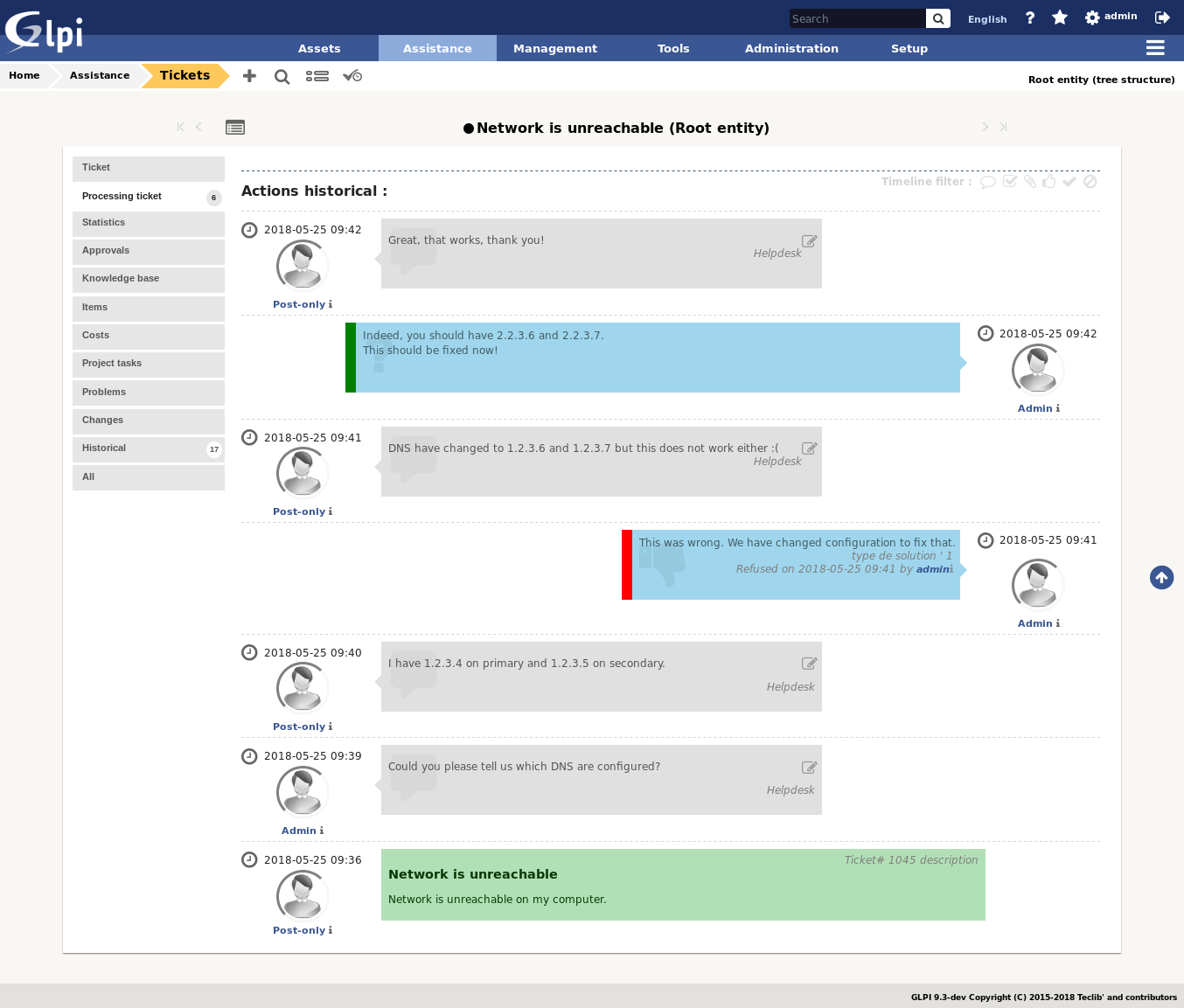Viewport: 1184px width, 1008px height.
Task: Go to next ticket using right chevron
Action: [x=986, y=128]
